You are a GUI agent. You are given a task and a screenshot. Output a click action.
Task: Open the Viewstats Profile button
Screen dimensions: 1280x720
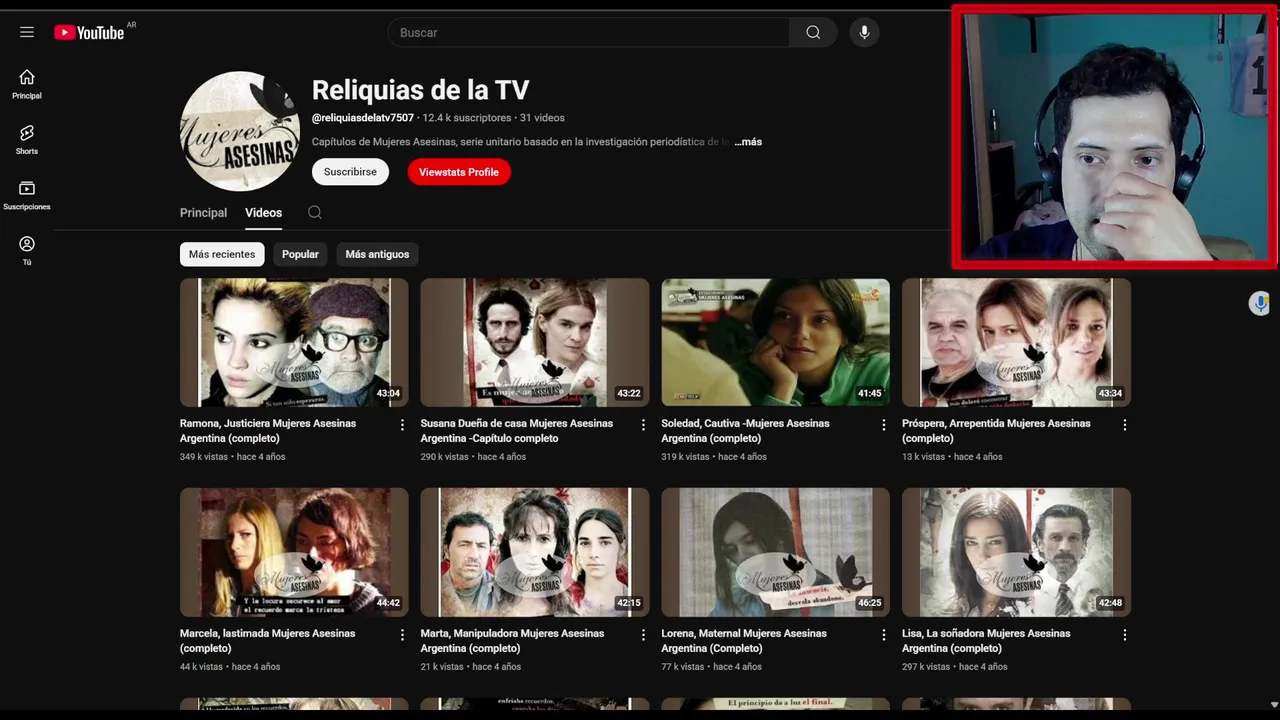coord(459,172)
